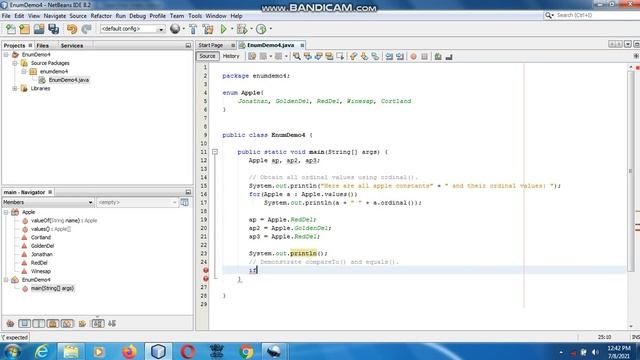640x360 pixels.
Task: Collapse the main method code fold
Action: 215,152
